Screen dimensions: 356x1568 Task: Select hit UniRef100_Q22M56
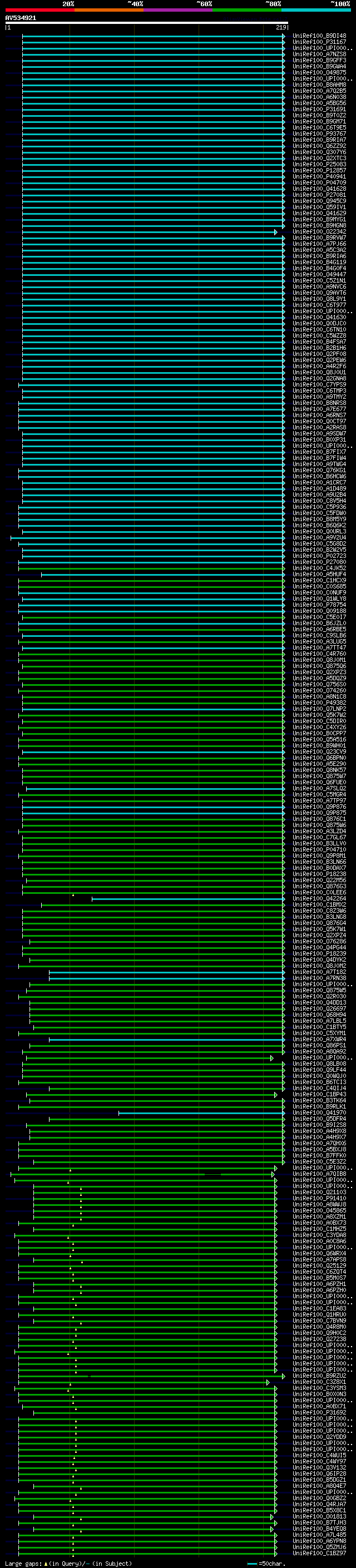[x=319, y=880]
